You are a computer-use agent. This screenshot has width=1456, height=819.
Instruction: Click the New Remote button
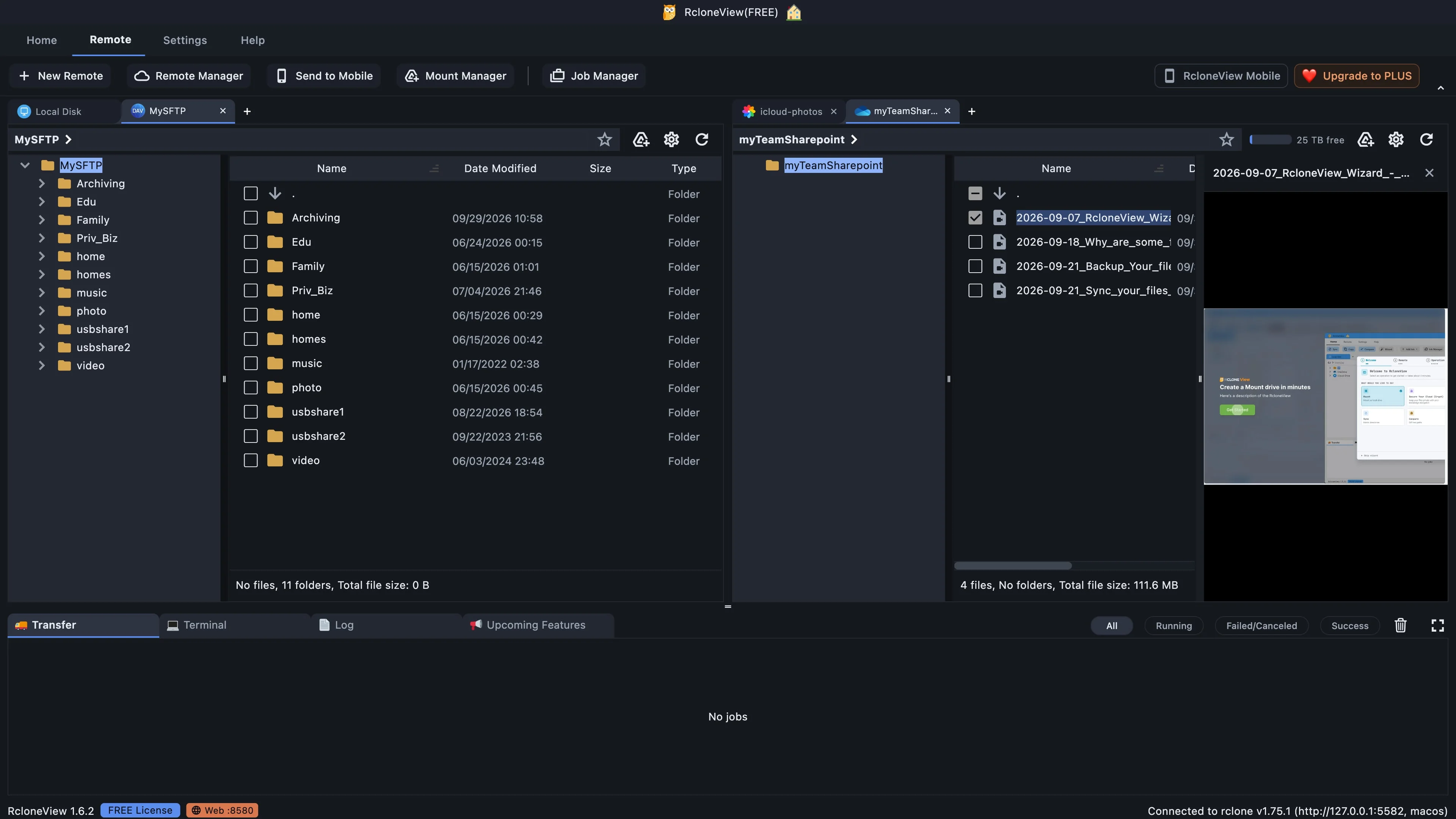(61, 76)
